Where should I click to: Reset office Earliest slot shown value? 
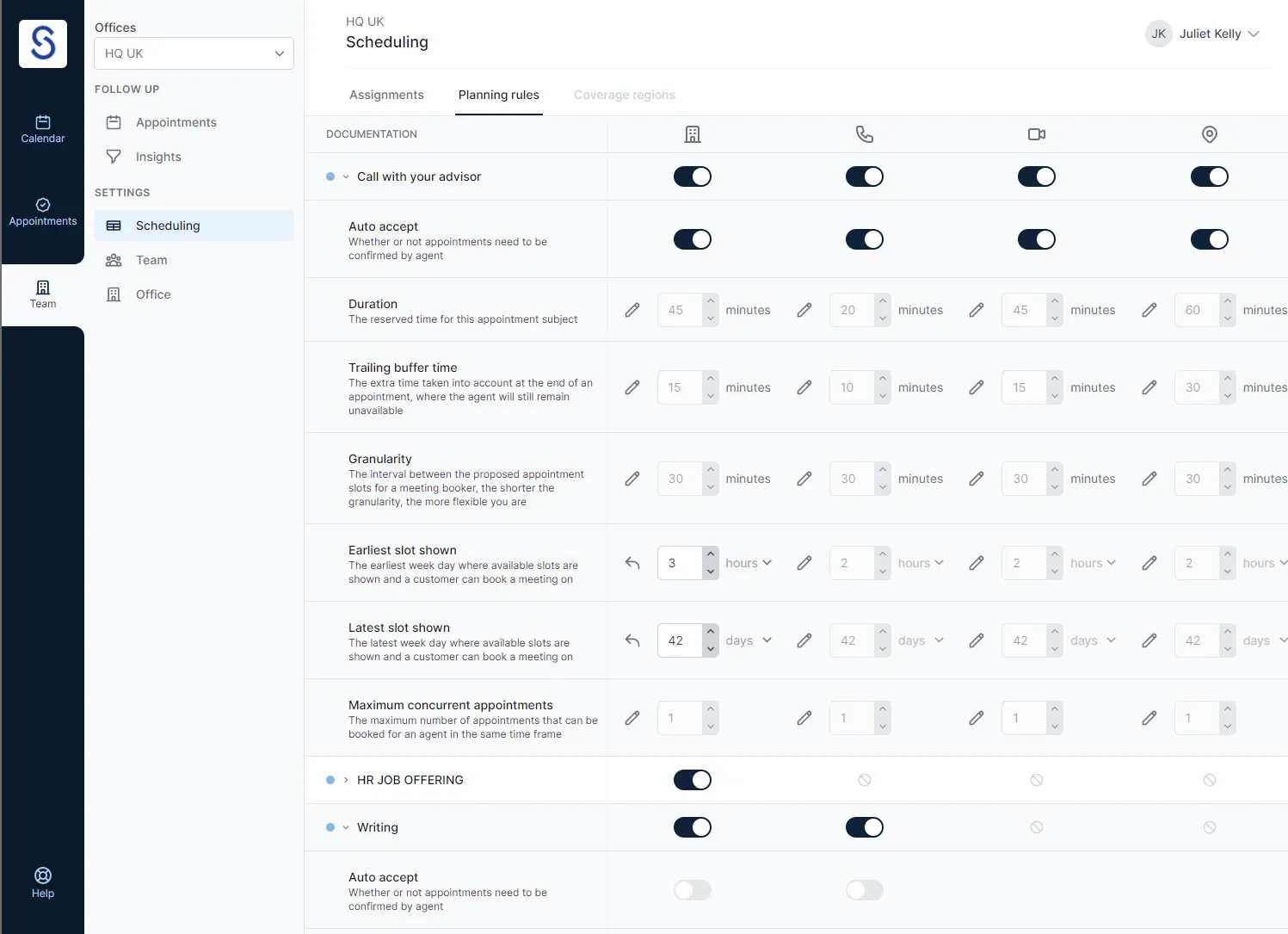[632, 563]
